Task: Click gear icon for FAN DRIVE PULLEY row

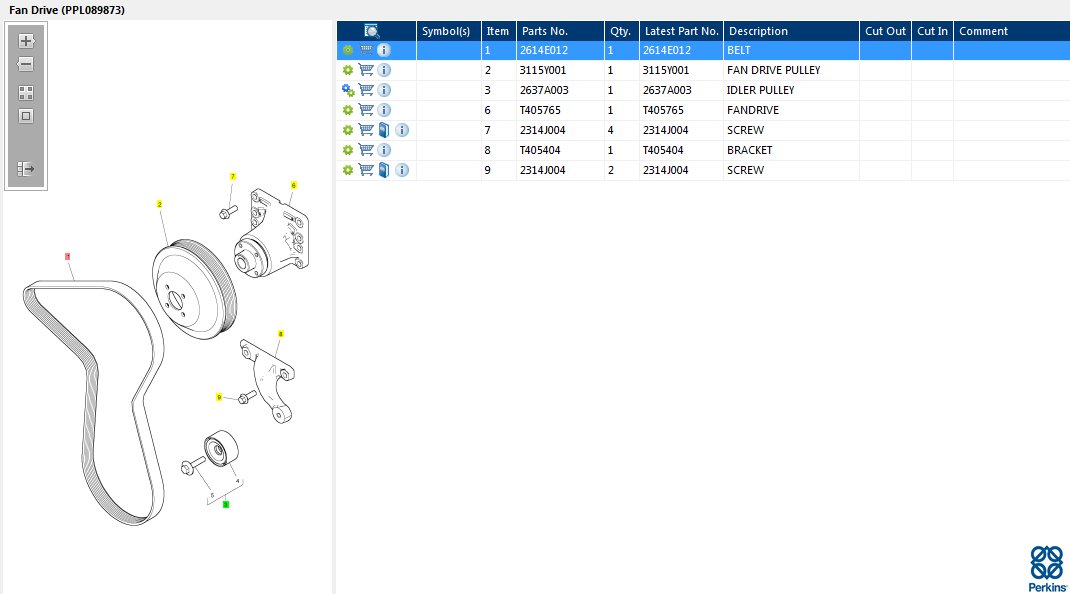Action: [x=348, y=70]
